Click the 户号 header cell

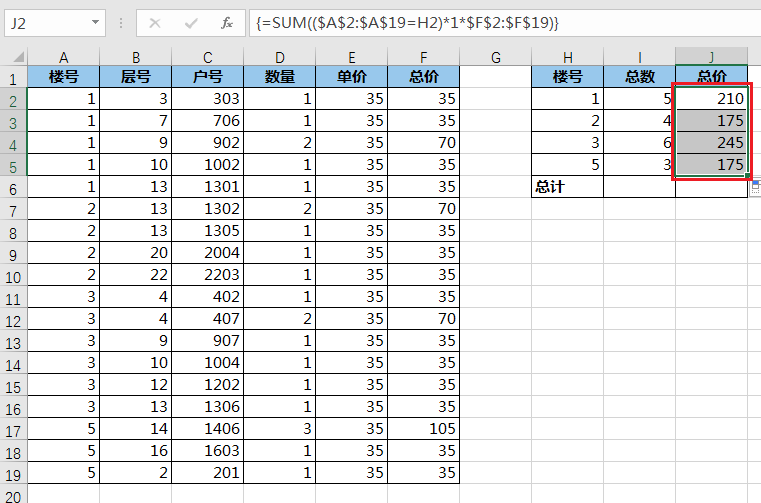point(207,77)
